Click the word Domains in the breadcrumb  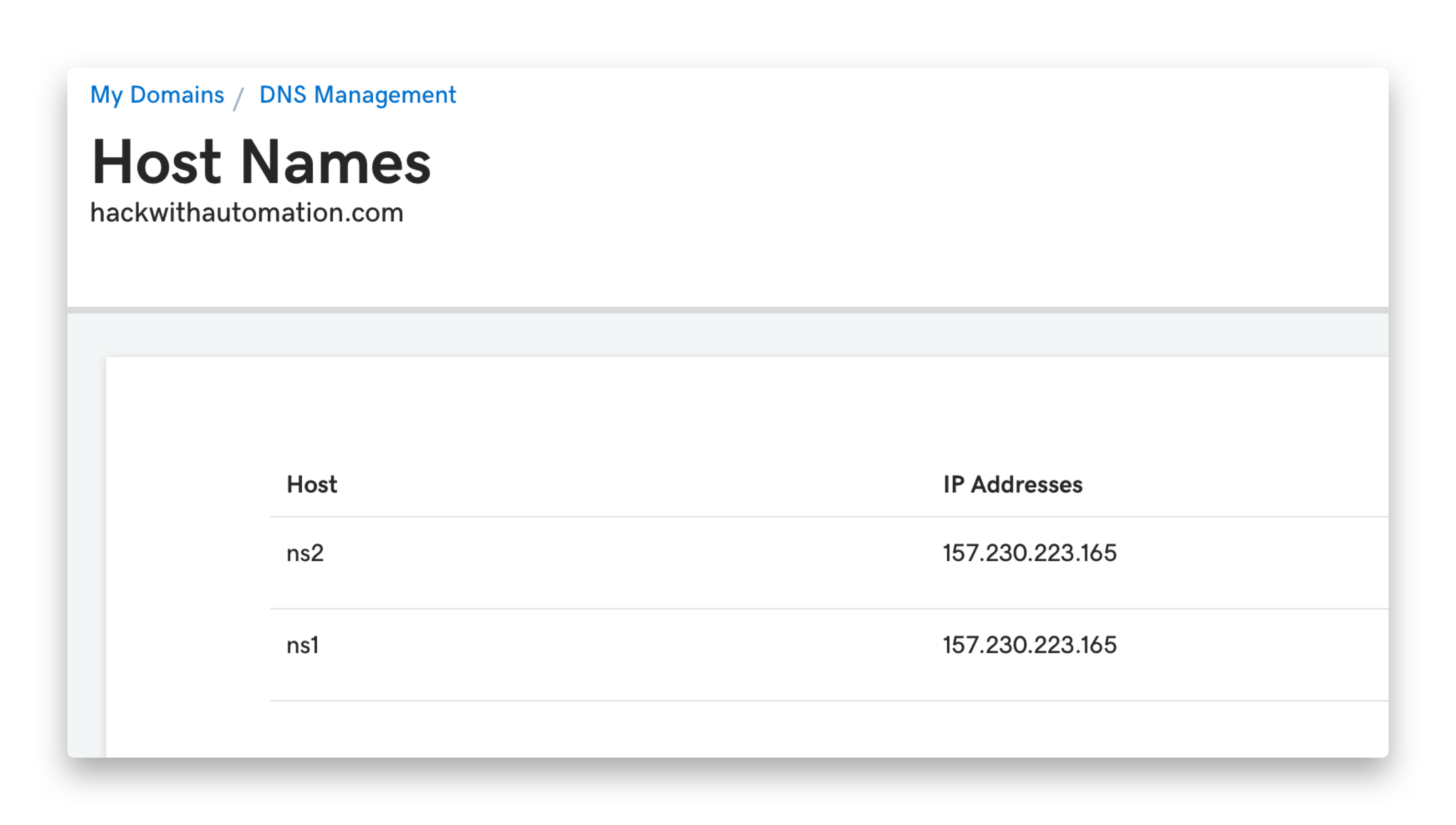pyautogui.click(x=177, y=95)
